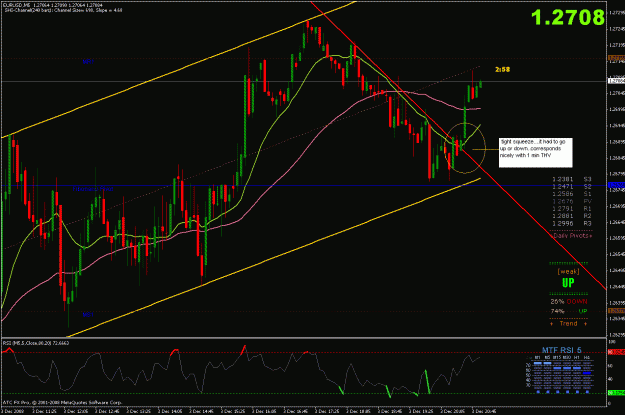This screenshot has height=415, width=625.
Task: Click the MTF RSI 5 panel title
Action: (561, 350)
